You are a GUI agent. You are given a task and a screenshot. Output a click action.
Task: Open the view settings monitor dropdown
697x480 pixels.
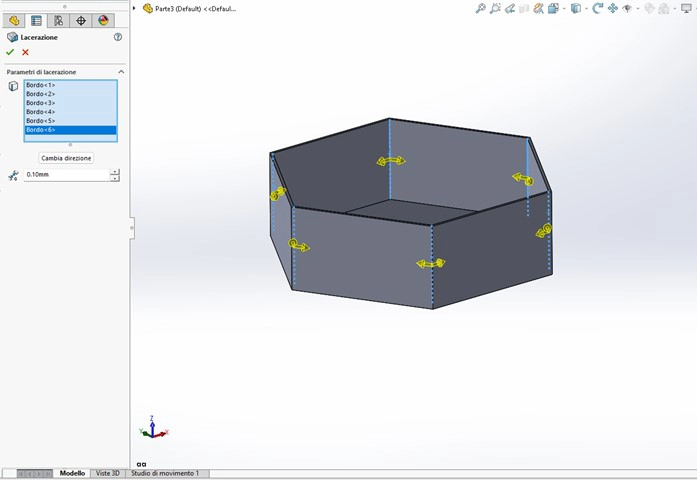pos(684,8)
